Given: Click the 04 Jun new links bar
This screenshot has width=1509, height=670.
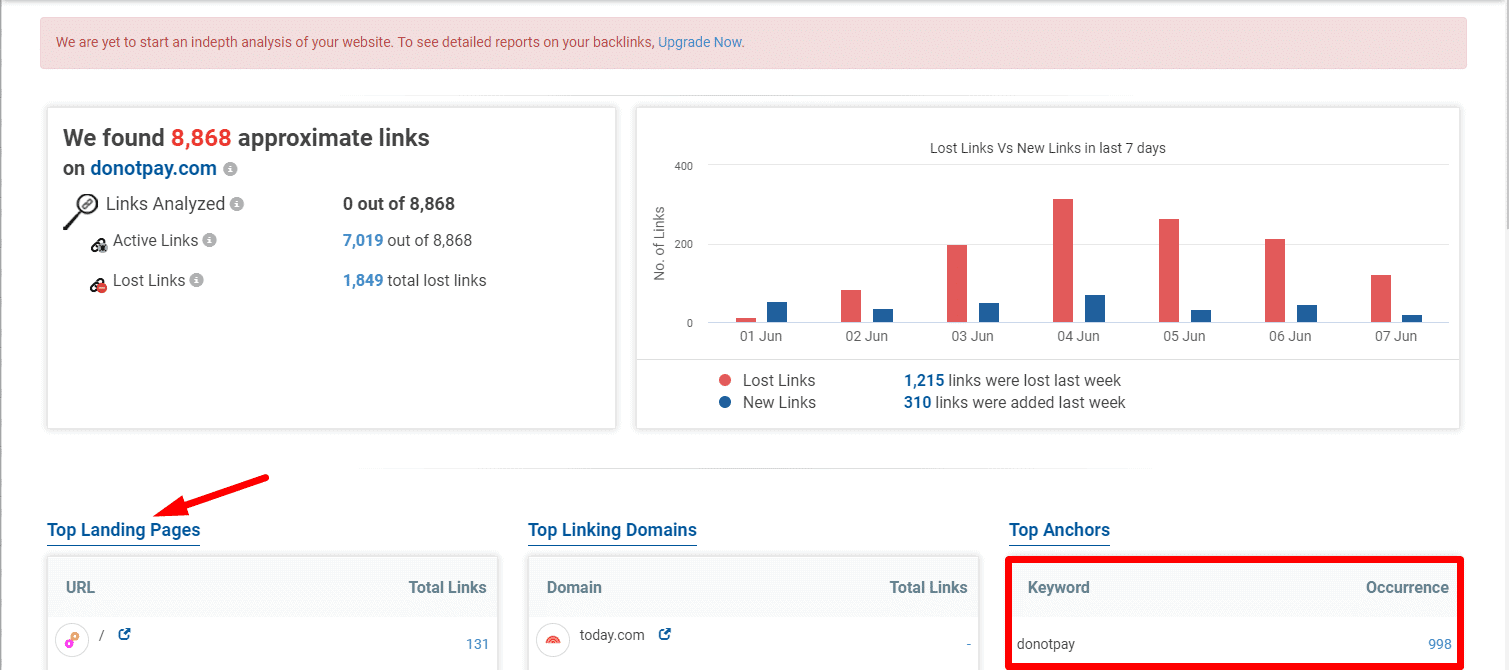Looking at the screenshot, I should (x=1095, y=309).
